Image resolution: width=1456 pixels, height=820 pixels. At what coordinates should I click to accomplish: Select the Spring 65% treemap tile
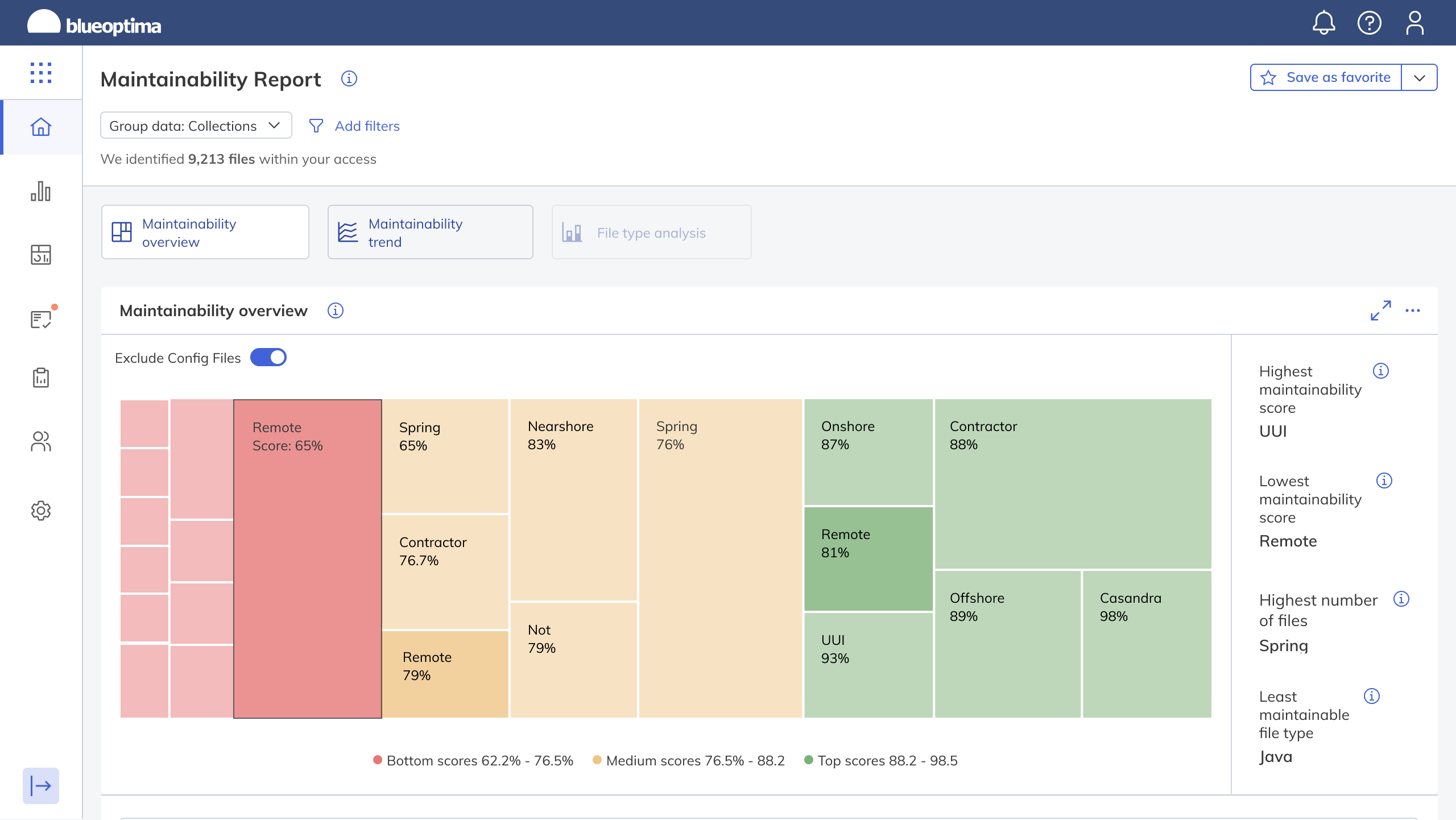pos(445,456)
